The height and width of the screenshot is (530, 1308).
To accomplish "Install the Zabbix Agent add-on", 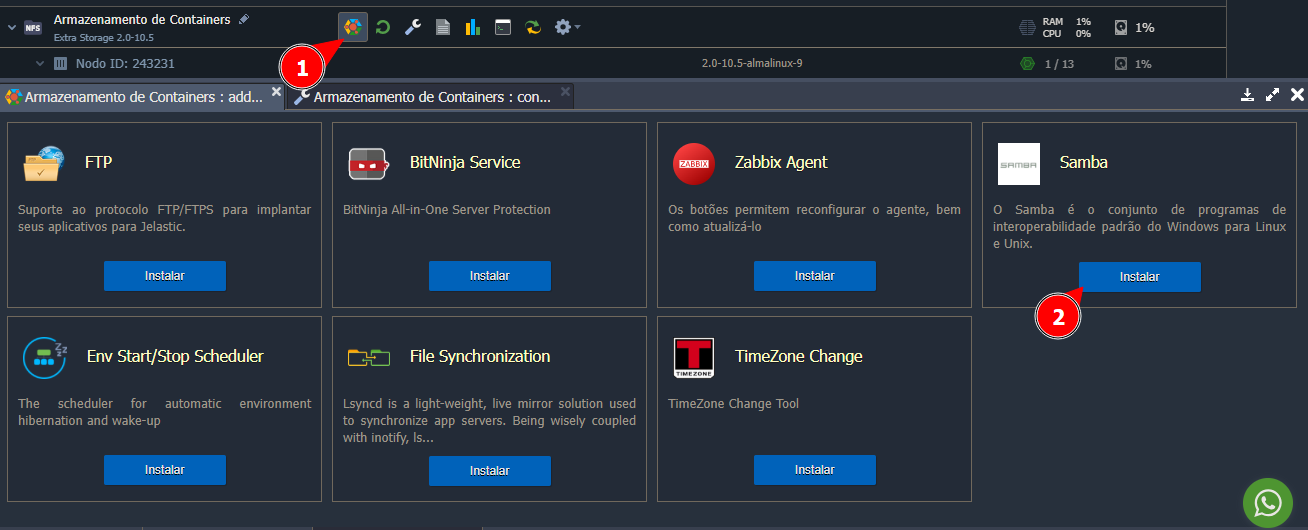I will click(x=814, y=276).
